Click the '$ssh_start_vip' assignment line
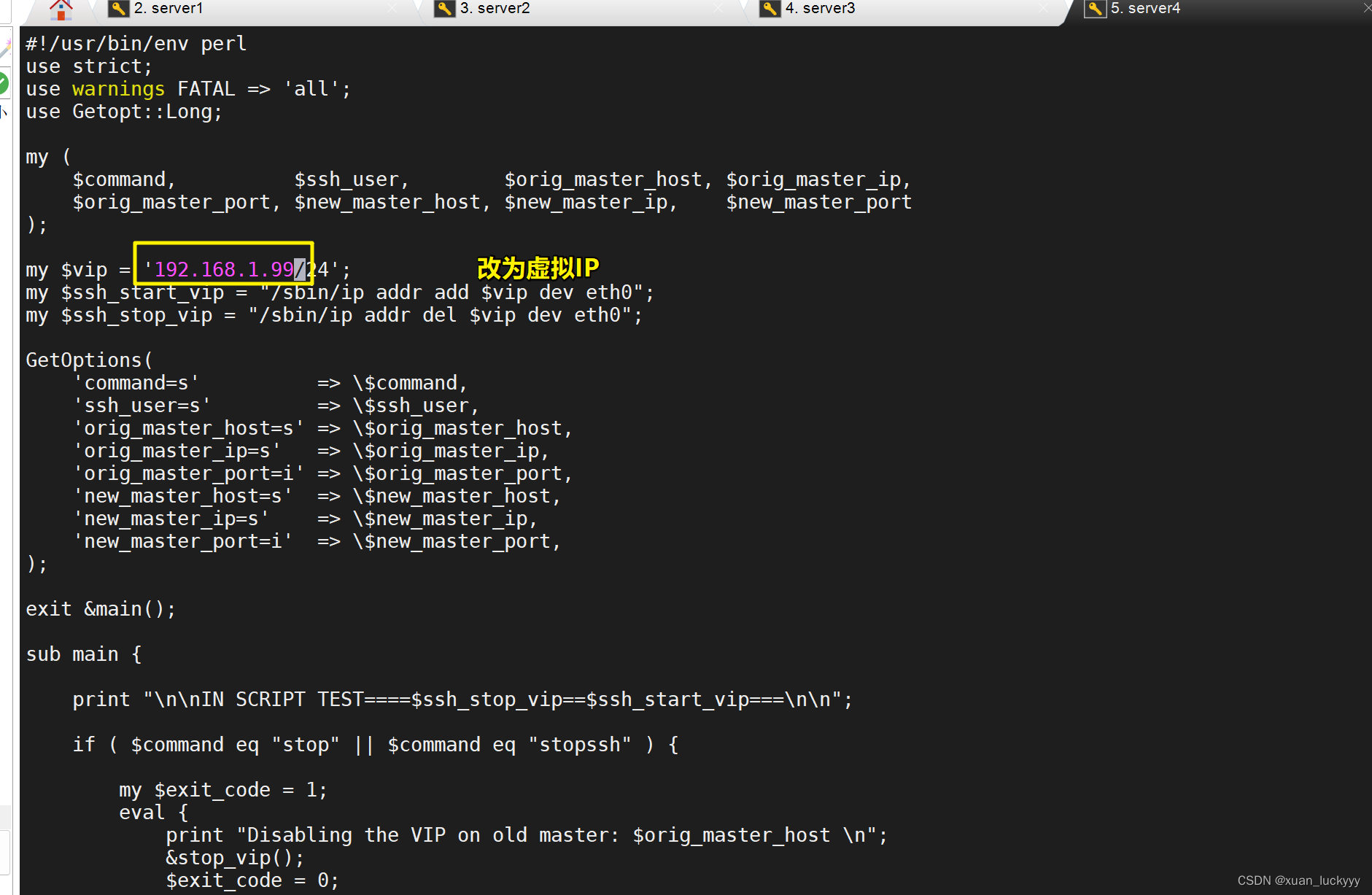Screen dimensions: 1372x895 (x=340, y=292)
